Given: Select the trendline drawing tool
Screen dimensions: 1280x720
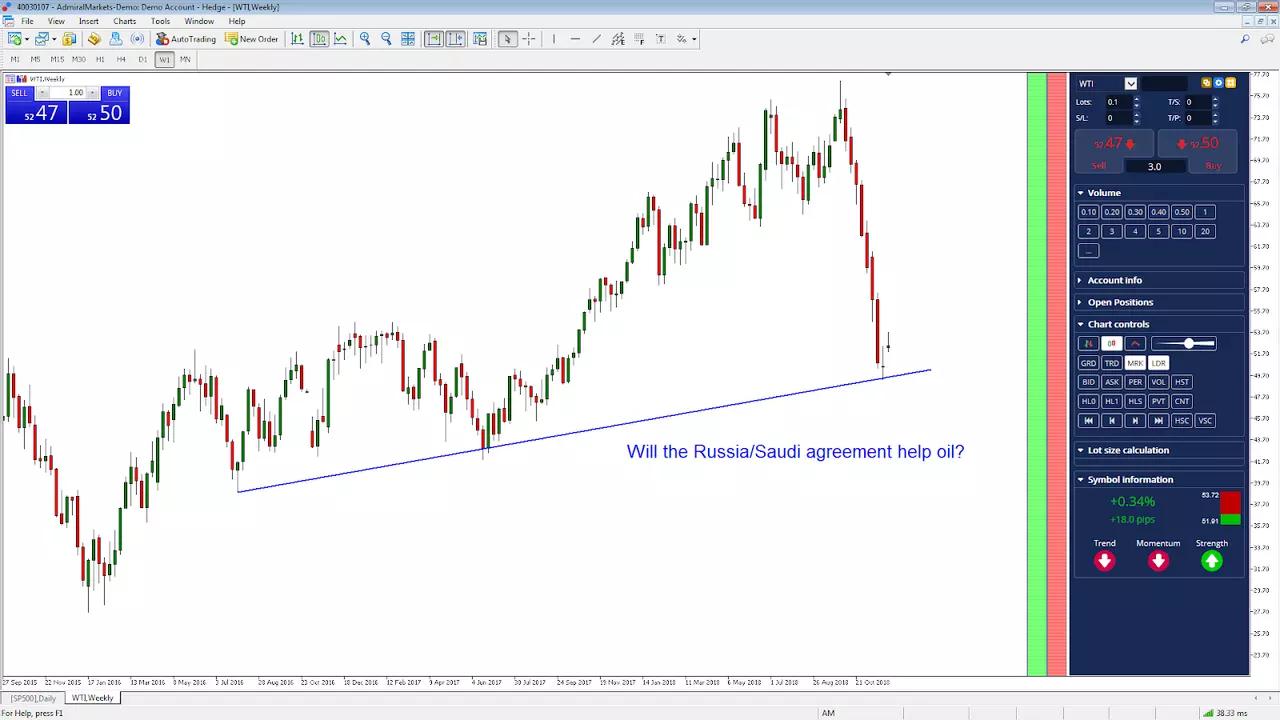Looking at the screenshot, I should coord(597,39).
